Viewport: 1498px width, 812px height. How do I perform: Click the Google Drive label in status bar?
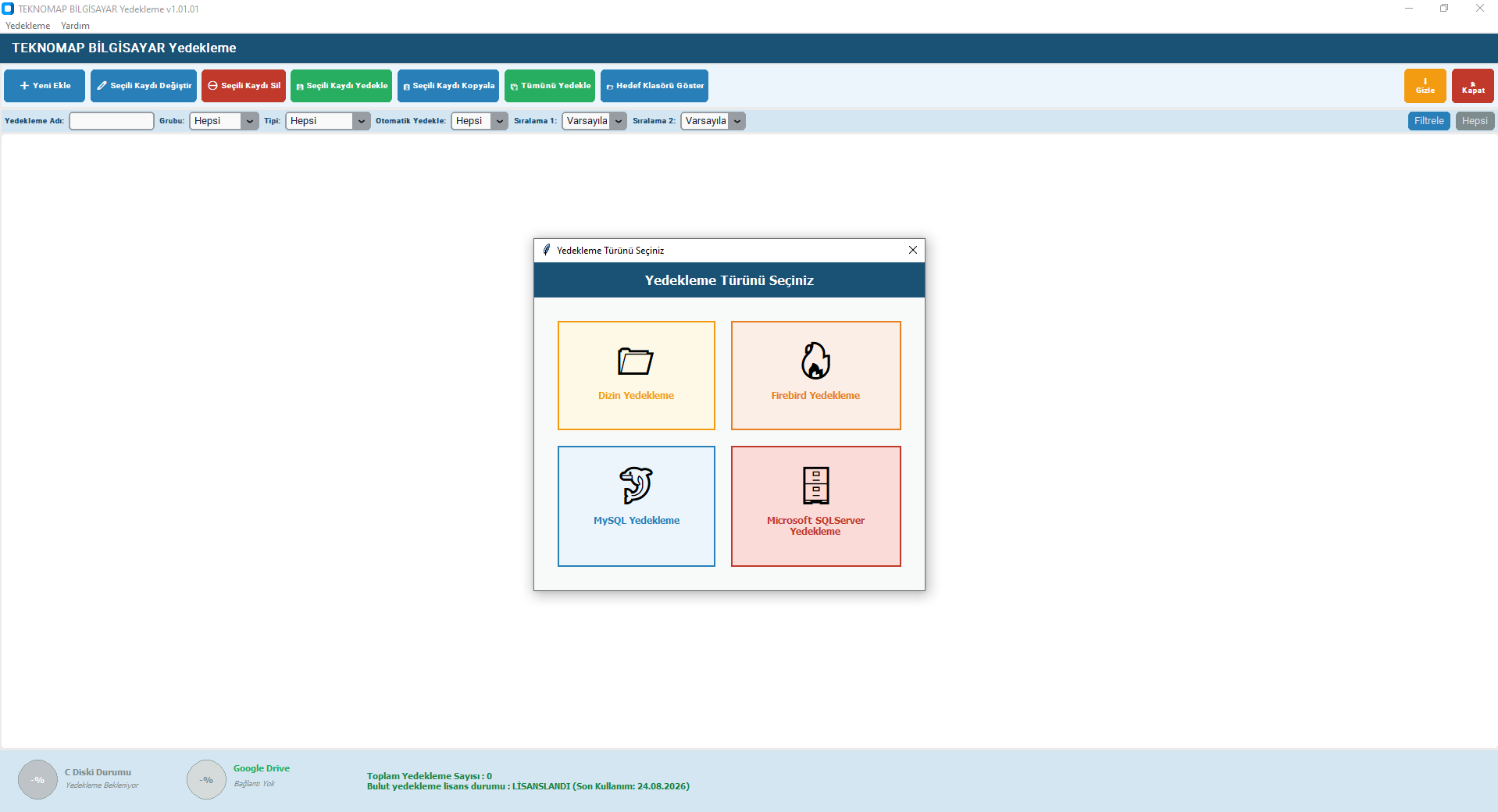261,768
